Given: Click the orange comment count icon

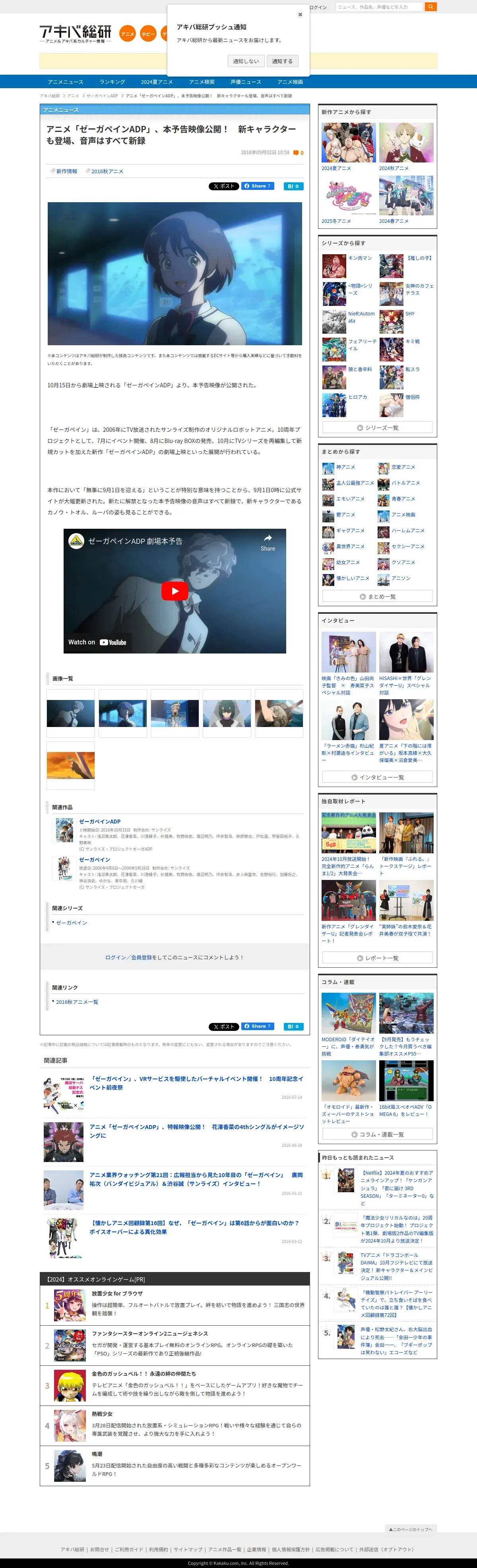Looking at the screenshot, I should 296,153.
